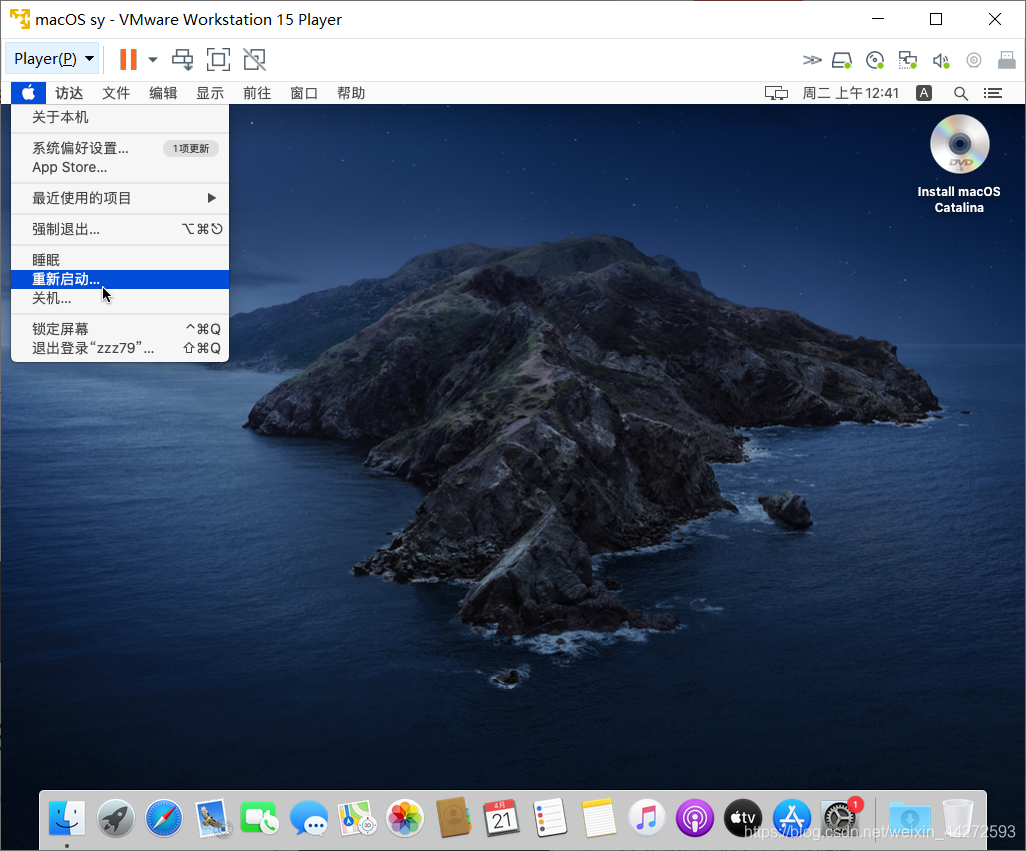1026x851 pixels.
Task: Select the Install macOS Catalina disc
Action: [959, 146]
